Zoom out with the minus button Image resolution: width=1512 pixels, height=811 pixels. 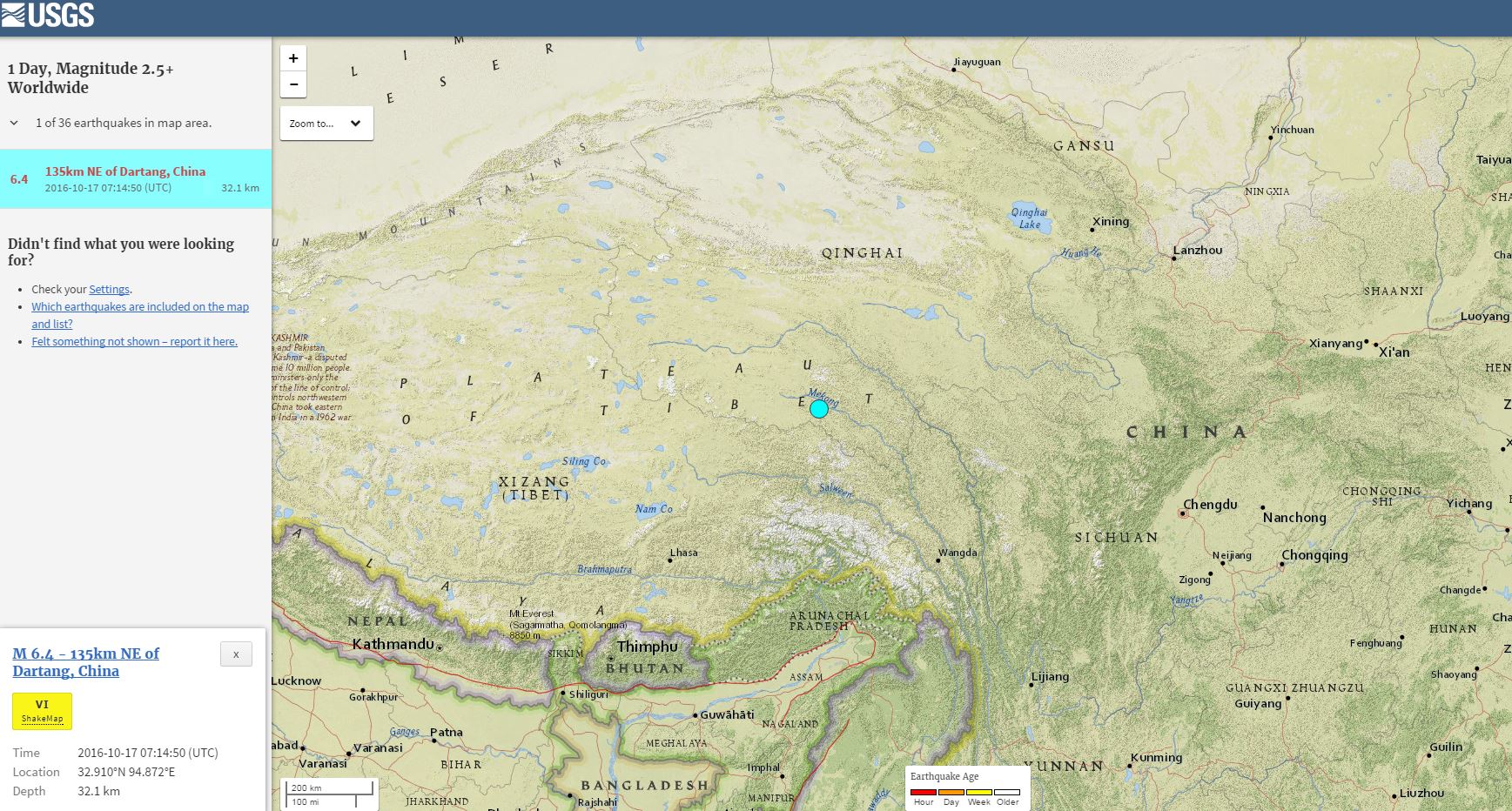tap(293, 84)
